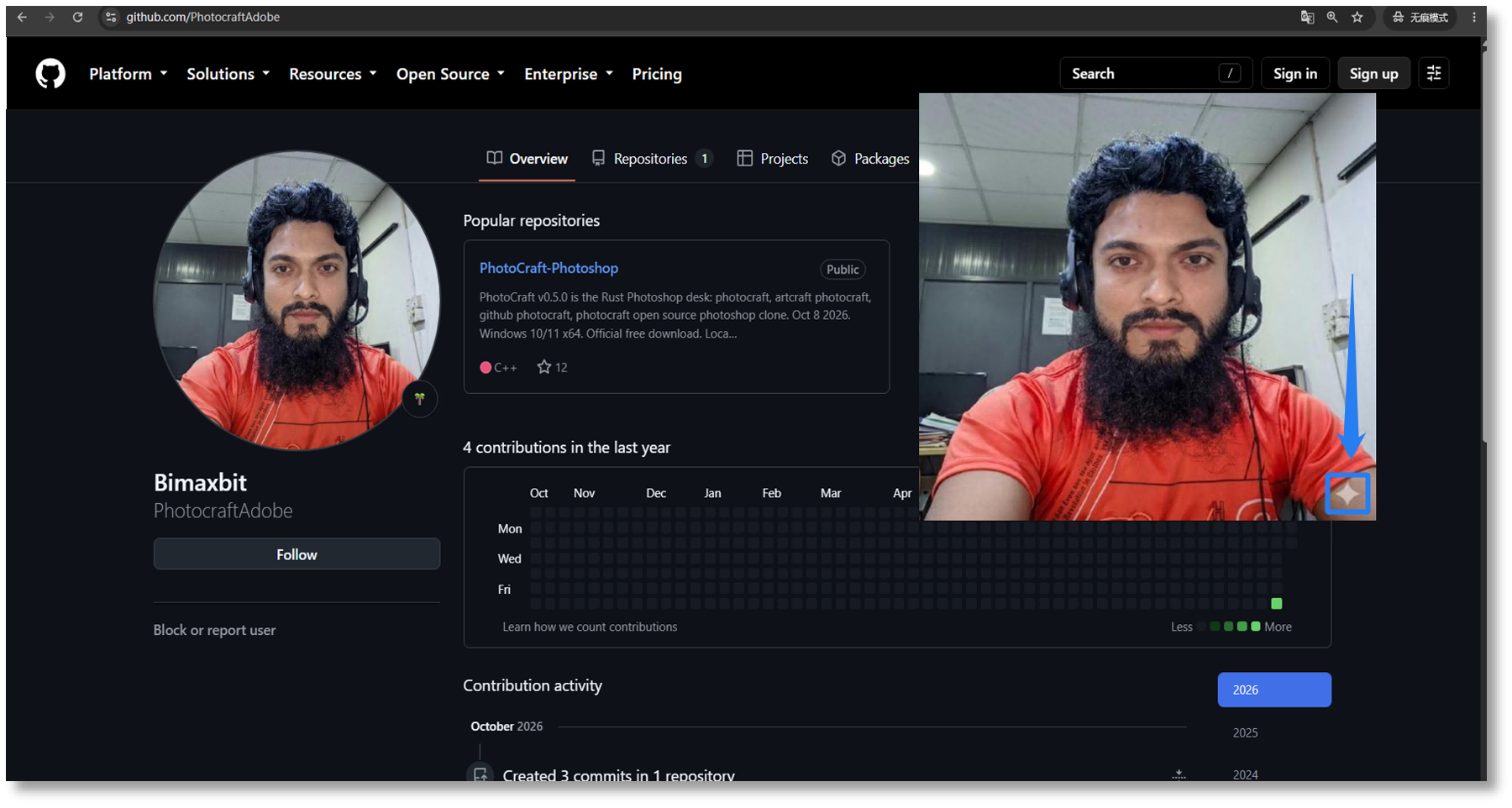
Task: Follow the user Bimaxbit
Action: [297, 554]
